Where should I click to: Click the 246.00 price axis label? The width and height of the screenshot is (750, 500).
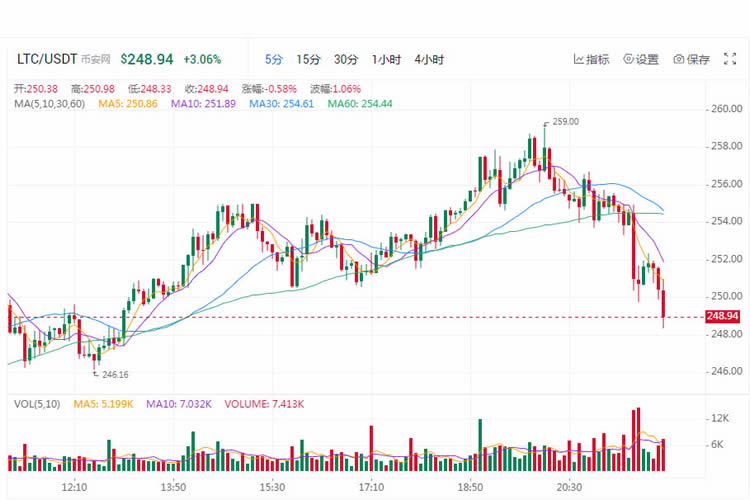[727, 371]
